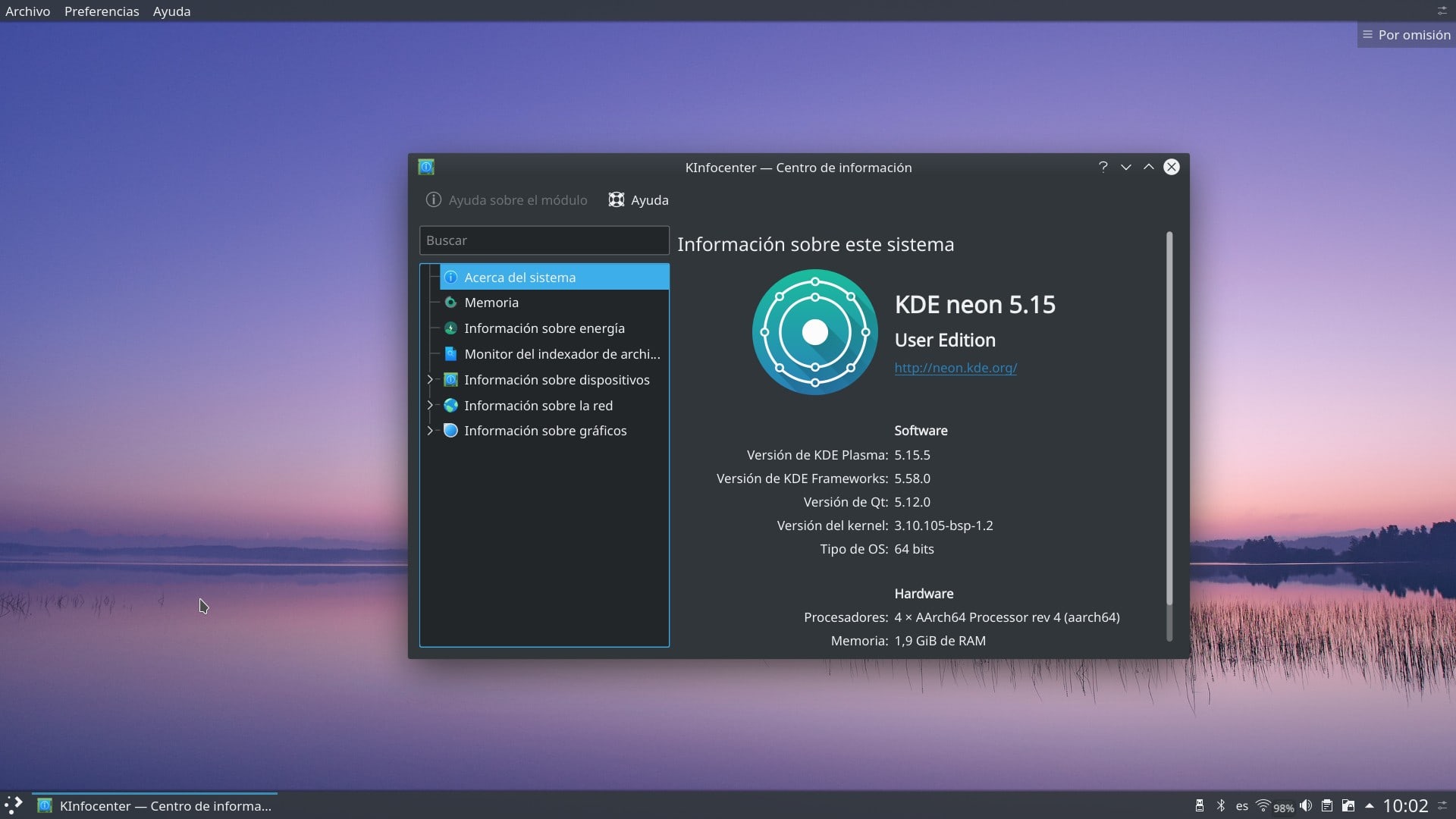Viewport: 1456px width, 819px height.
Task: Expand Información sobre la red
Action: coord(431,405)
